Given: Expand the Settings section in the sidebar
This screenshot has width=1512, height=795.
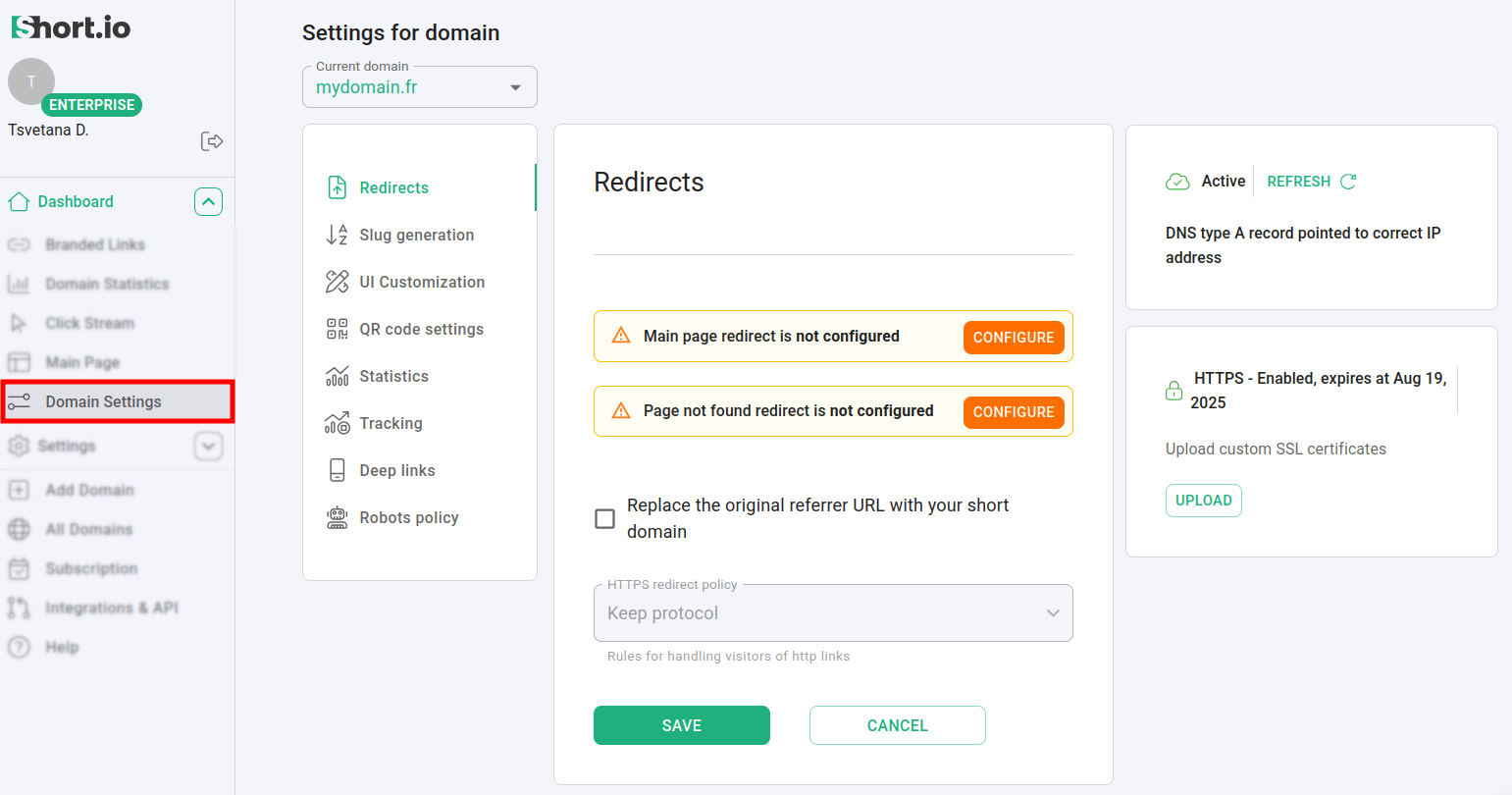Looking at the screenshot, I should click(x=208, y=446).
